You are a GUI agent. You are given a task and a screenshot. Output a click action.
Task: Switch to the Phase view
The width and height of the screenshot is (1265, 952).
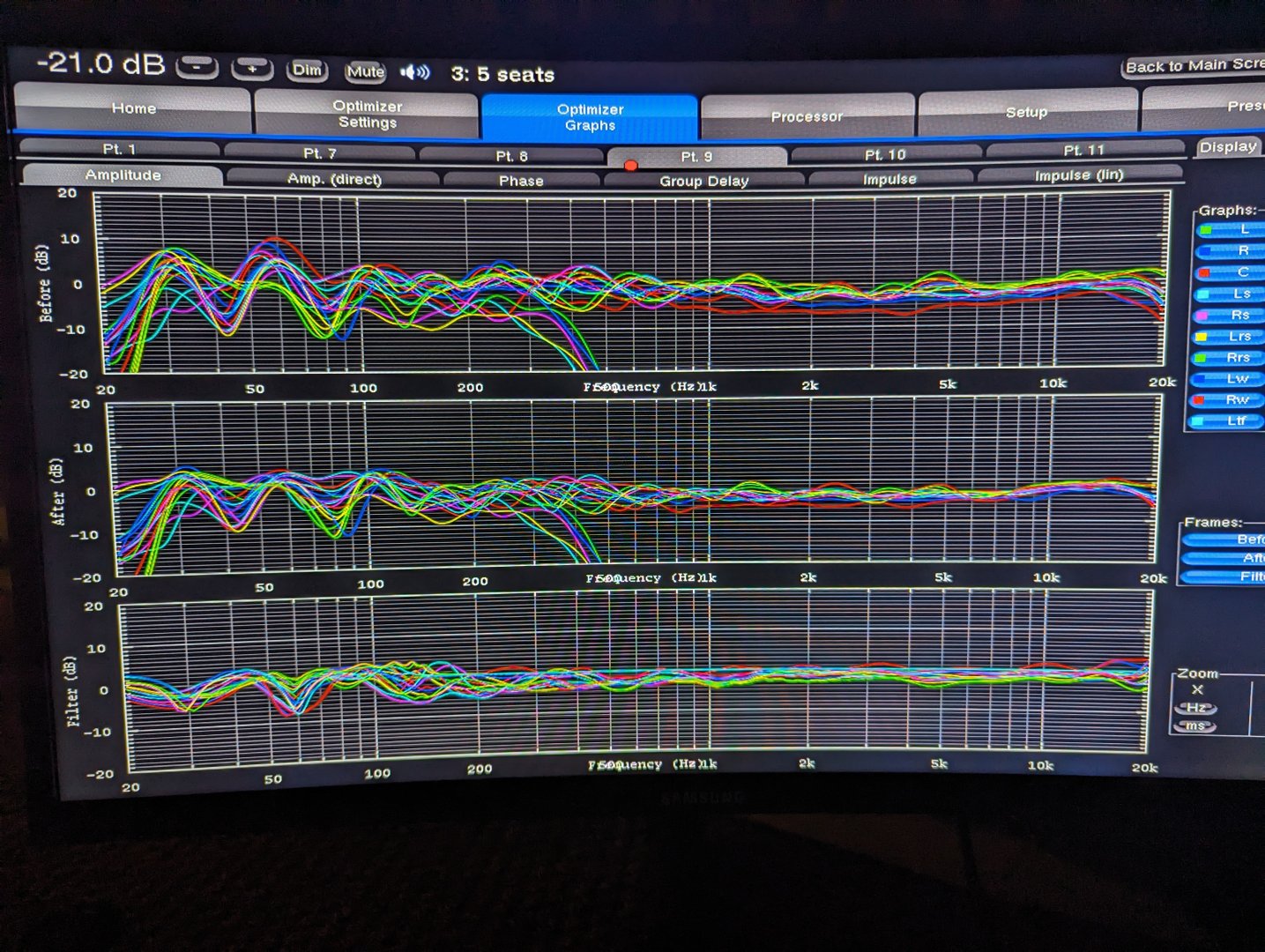pos(520,181)
